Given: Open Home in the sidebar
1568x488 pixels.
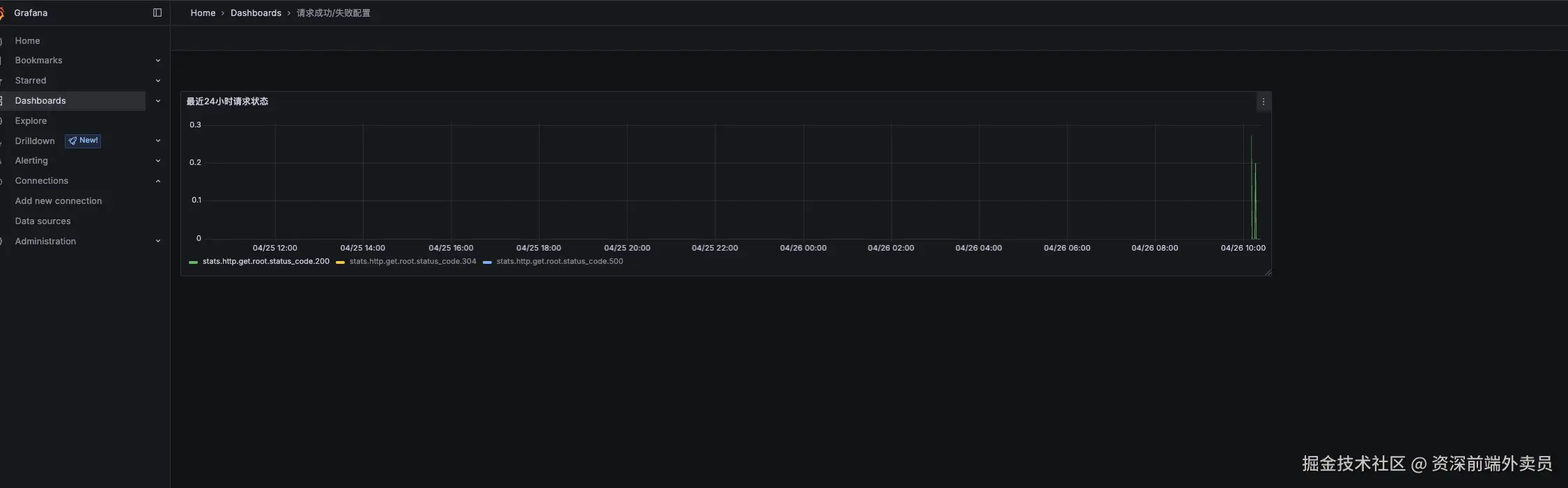Looking at the screenshot, I should (27, 41).
